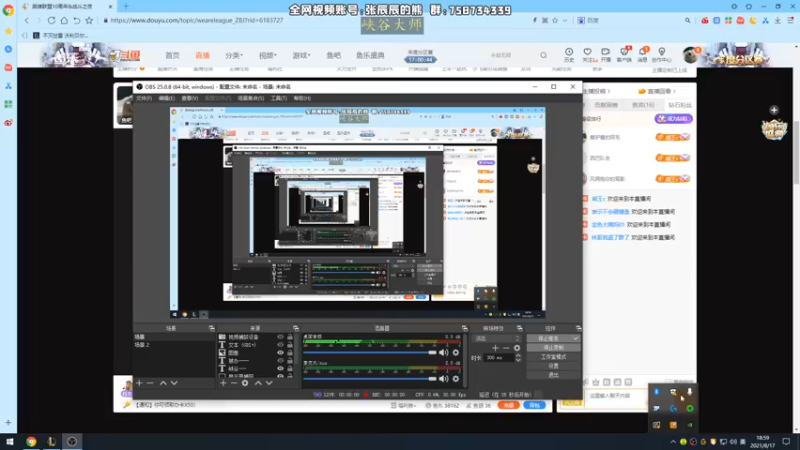Undock the audio mixer panel via dock icon
Image resolution: width=800 pixels, height=450 pixels.
(x=464, y=328)
